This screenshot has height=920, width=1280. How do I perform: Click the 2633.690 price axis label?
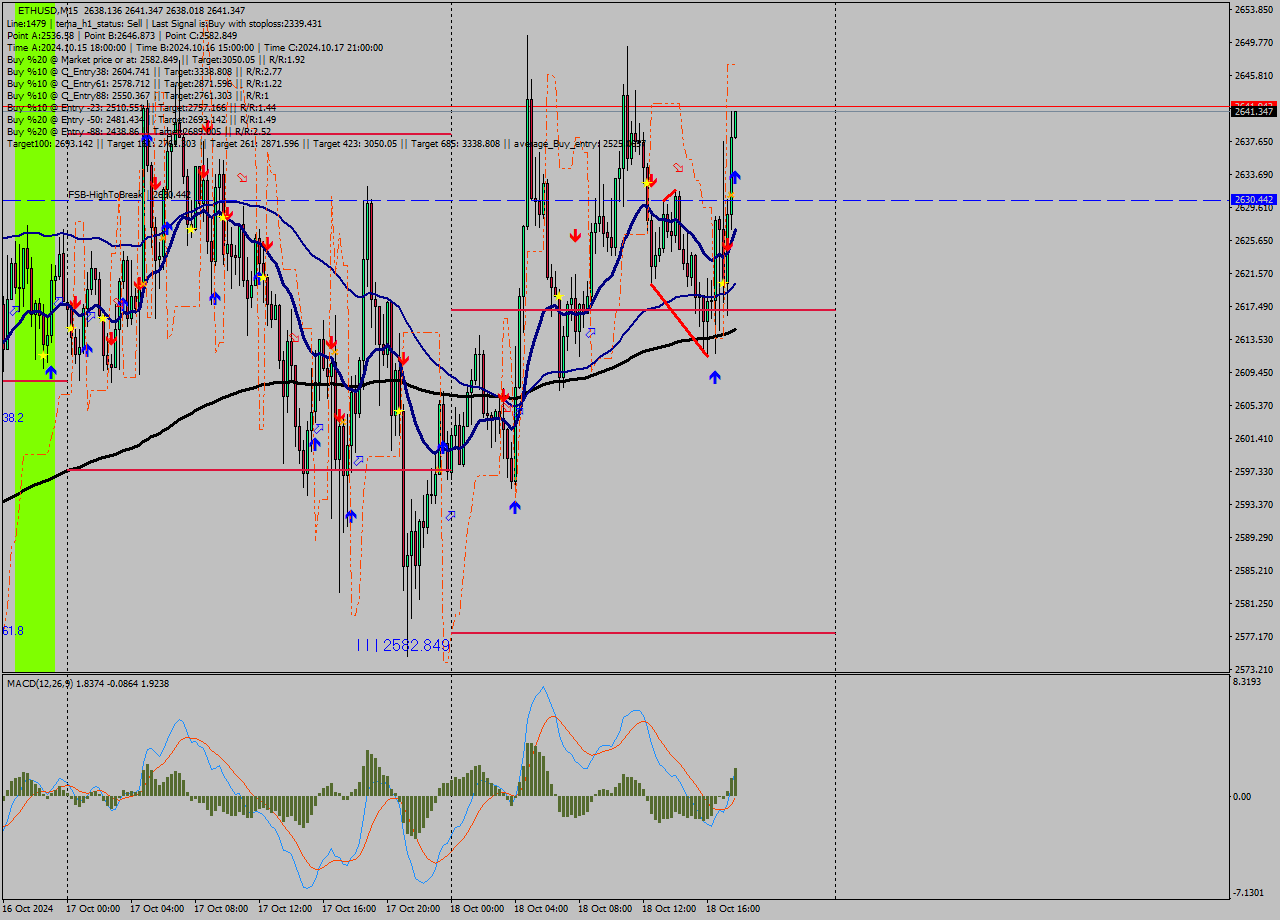coord(1254,174)
